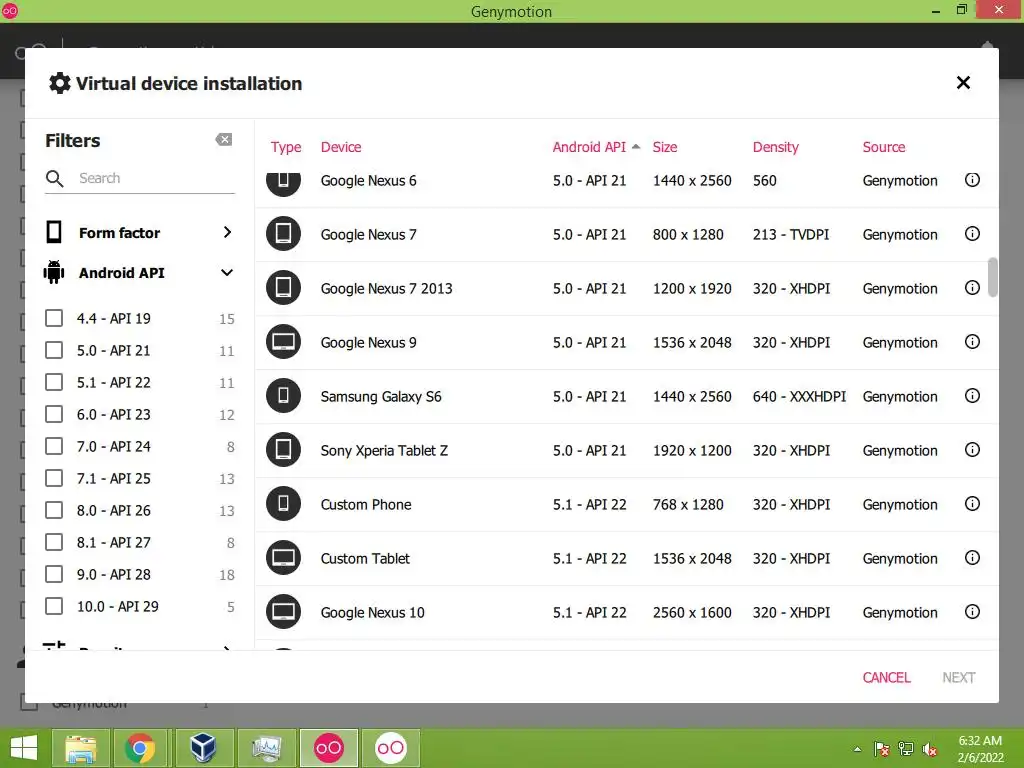Click the Custom Phone device name
This screenshot has height=768, width=1024.
pos(366,505)
